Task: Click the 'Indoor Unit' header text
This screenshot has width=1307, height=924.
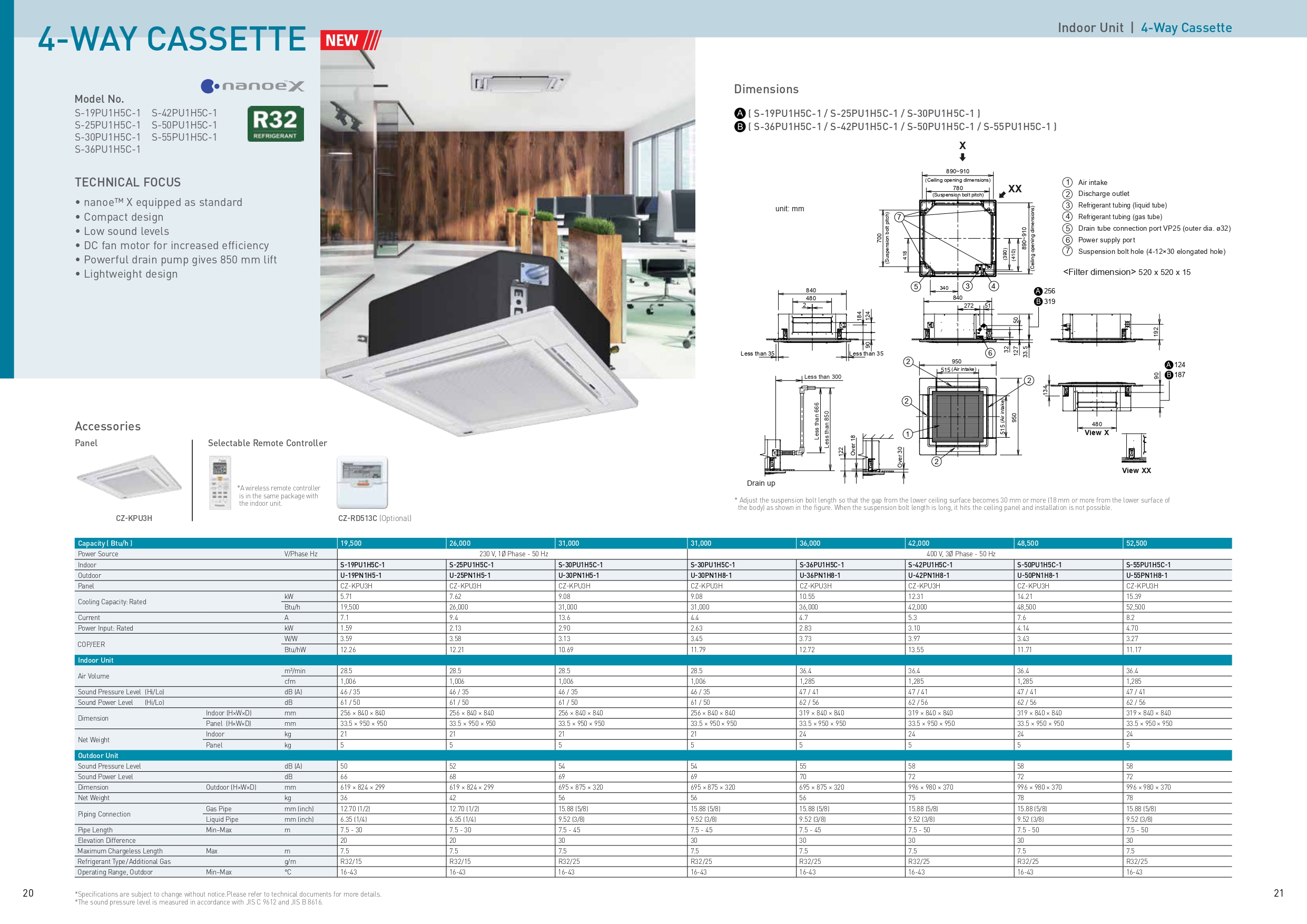Action: coord(1090,28)
